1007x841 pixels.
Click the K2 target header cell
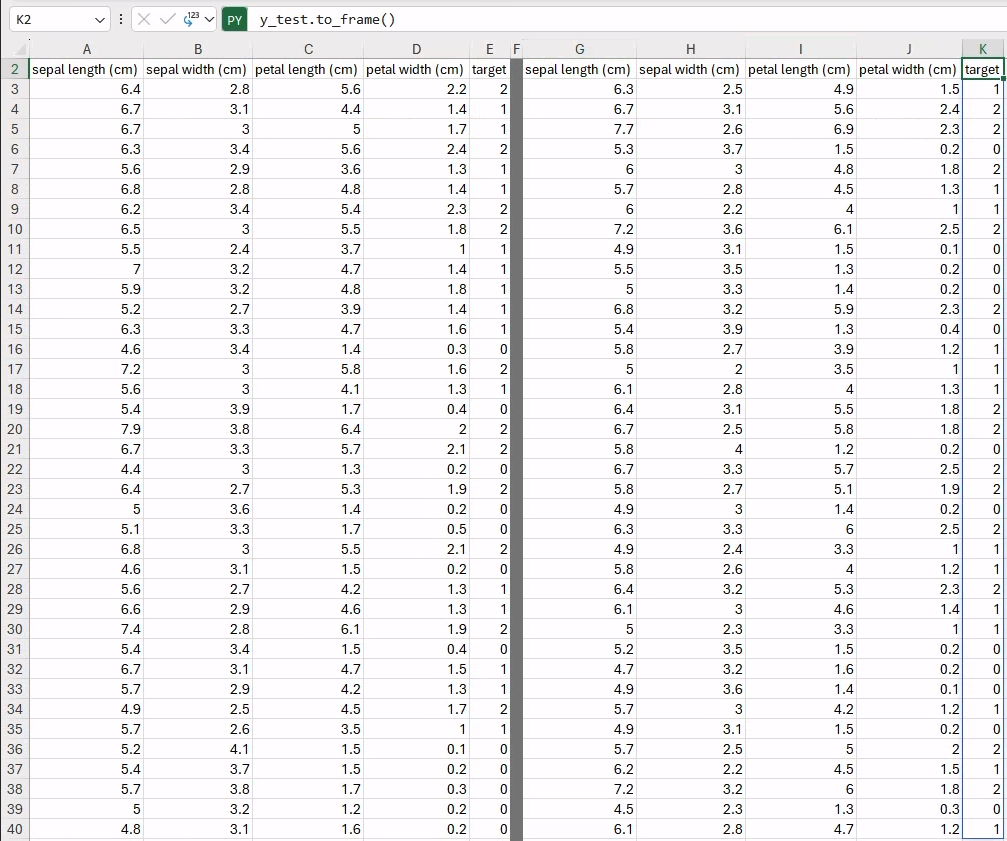click(x=982, y=69)
